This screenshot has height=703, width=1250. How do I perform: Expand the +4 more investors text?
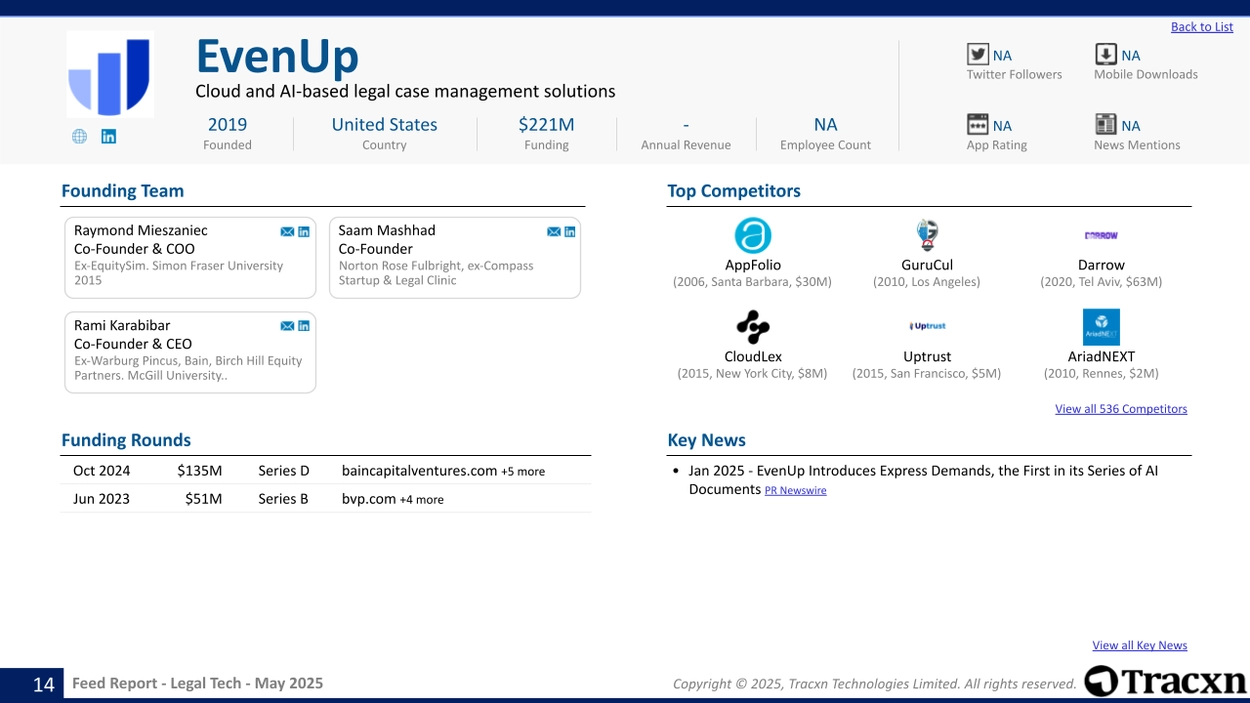(422, 500)
